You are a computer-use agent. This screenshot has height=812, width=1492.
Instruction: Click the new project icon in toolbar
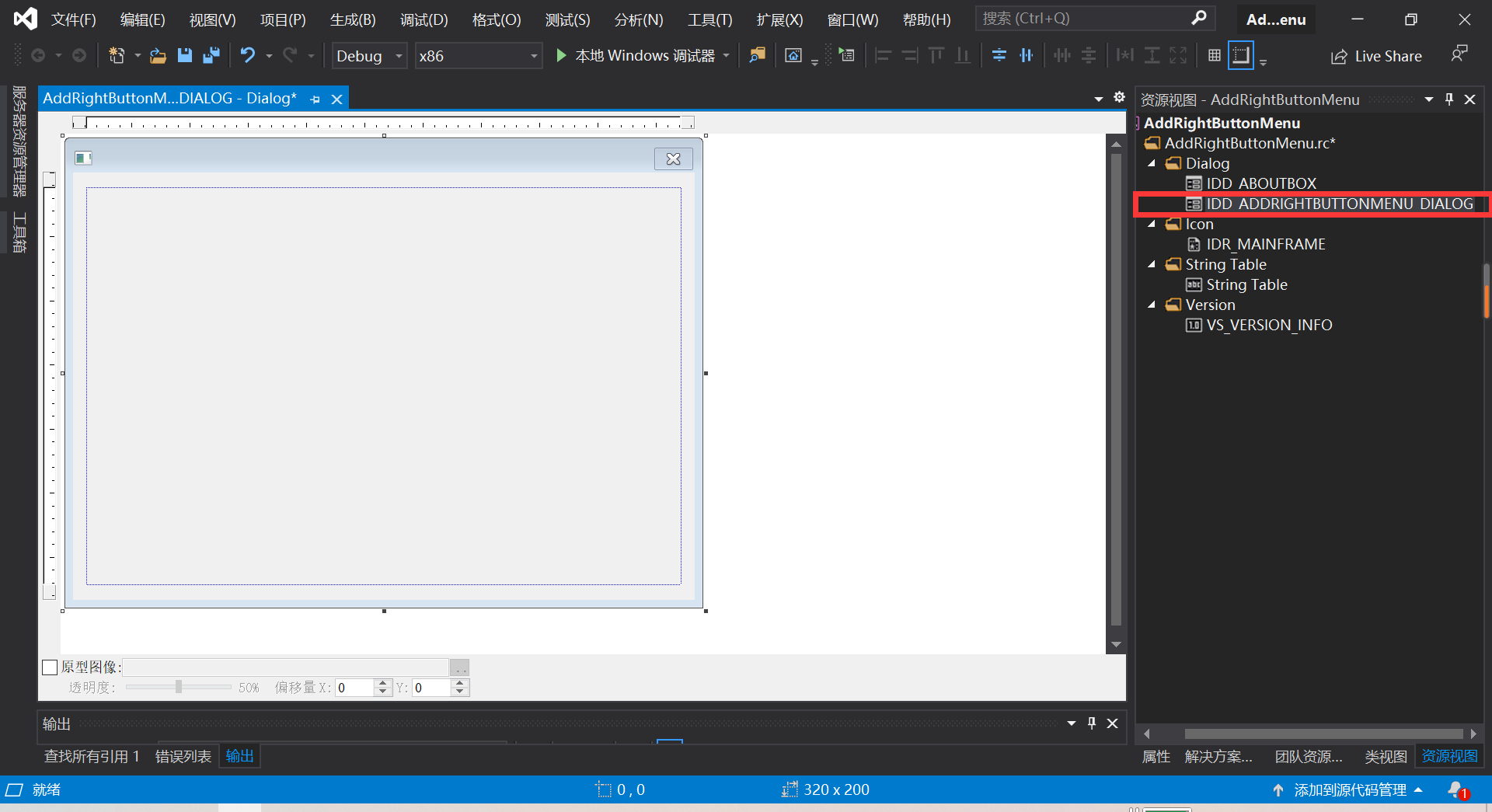117,55
